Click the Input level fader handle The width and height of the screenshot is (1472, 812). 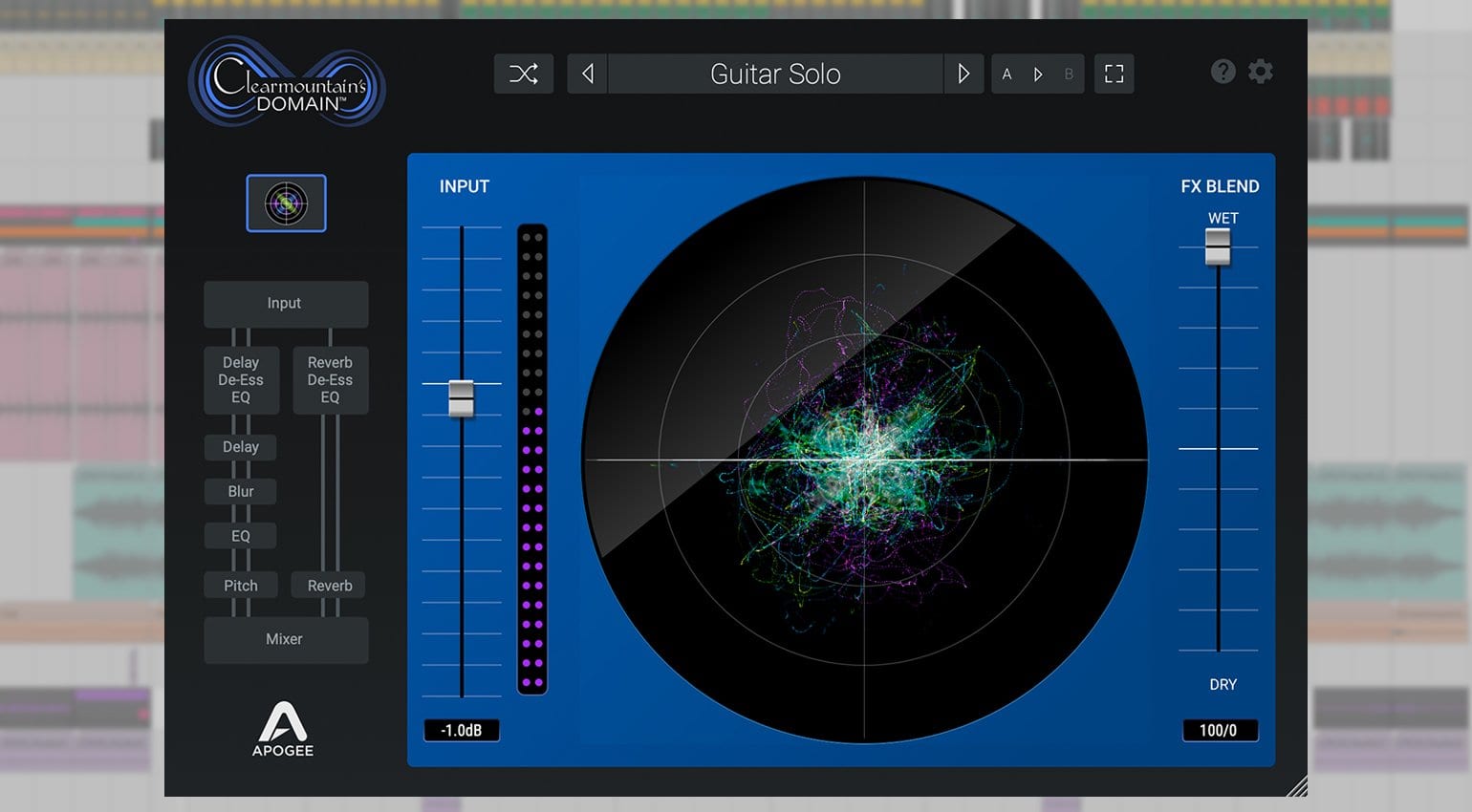(462, 397)
